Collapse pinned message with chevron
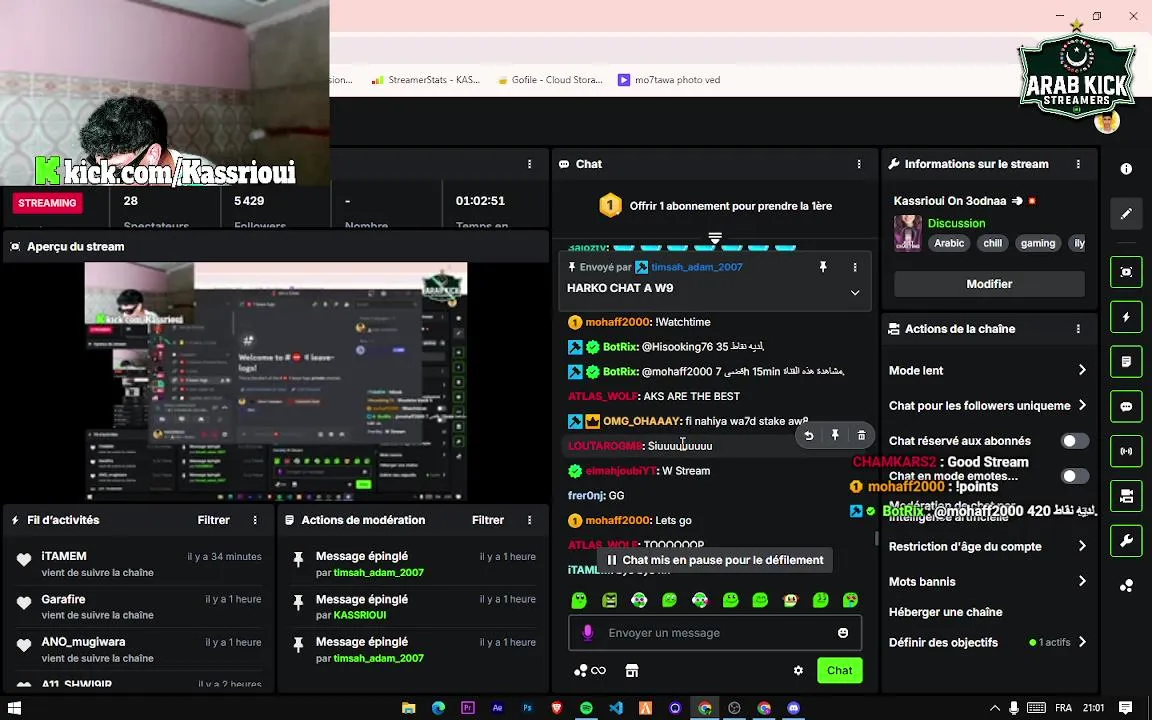Viewport: 1152px width, 720px height. tap(854, 292)
